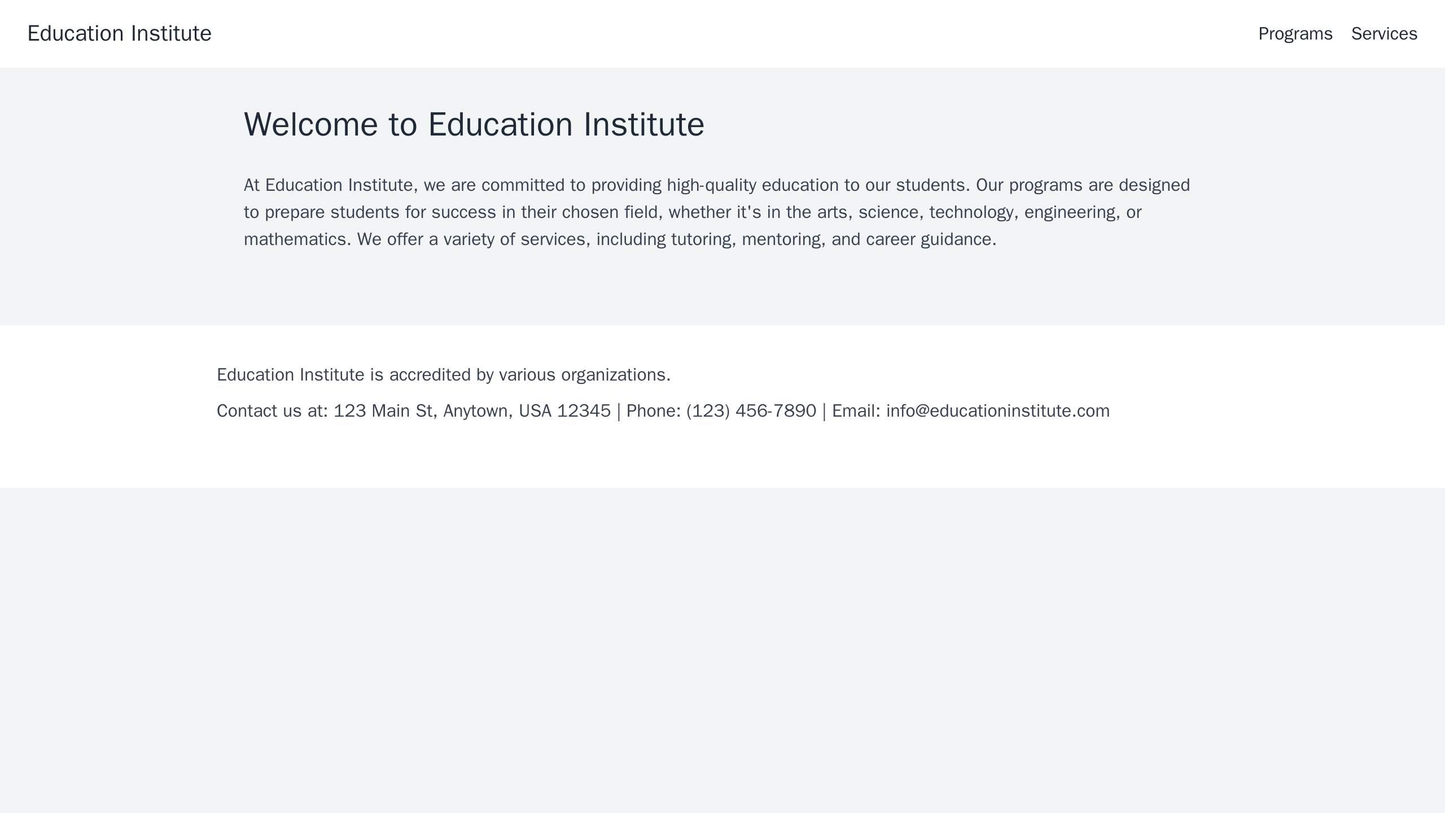Image resolution: width=1445 pixels, height=813 pixels.
Task: Open the Programs navigation link
Action: (x=1295, y=33)
